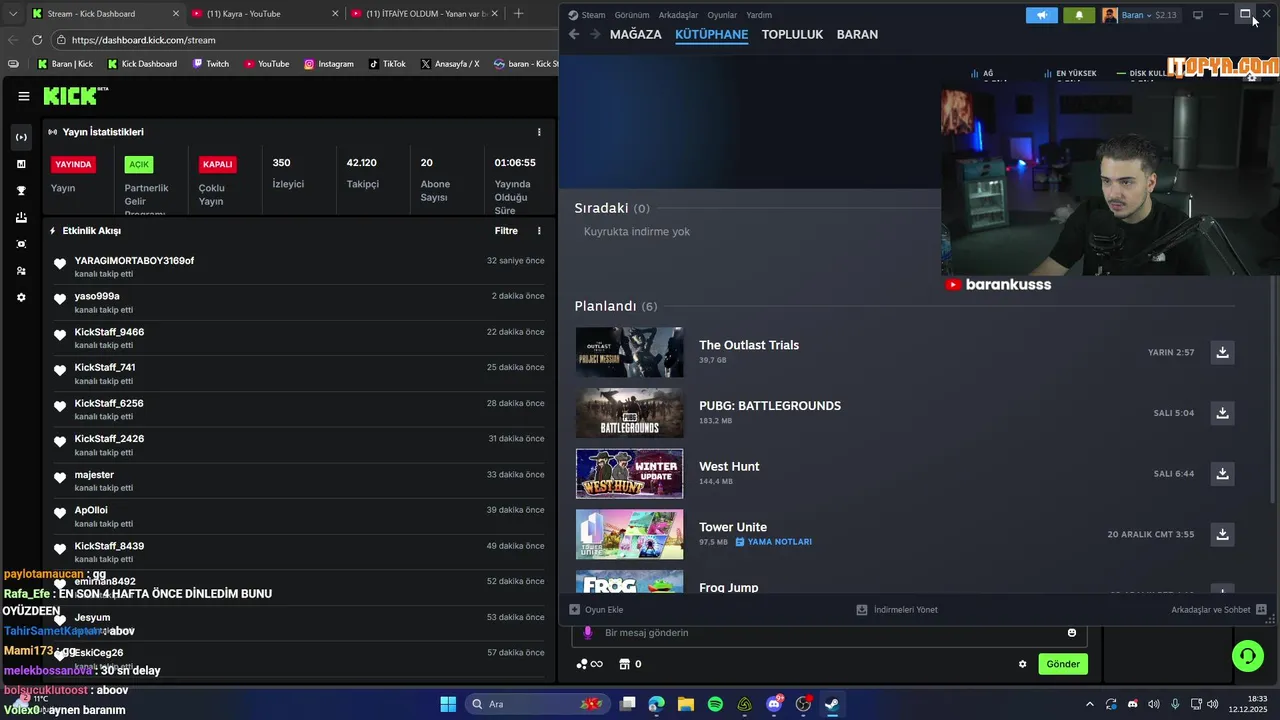Open browser tab search dropdown
Image resolution: width=1280 pixels, height=720 pixels.
13,14
